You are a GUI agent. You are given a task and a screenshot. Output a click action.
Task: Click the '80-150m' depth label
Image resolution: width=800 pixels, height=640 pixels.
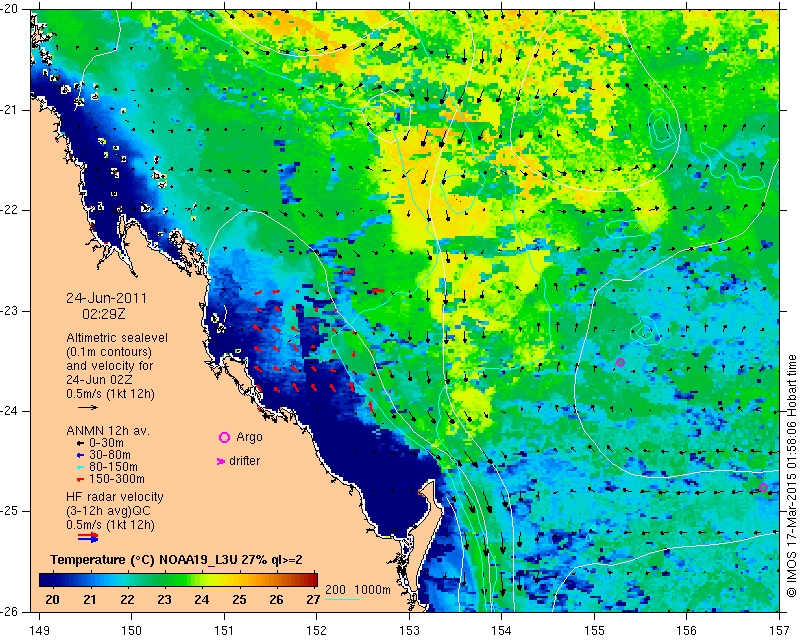click(113, 466)
